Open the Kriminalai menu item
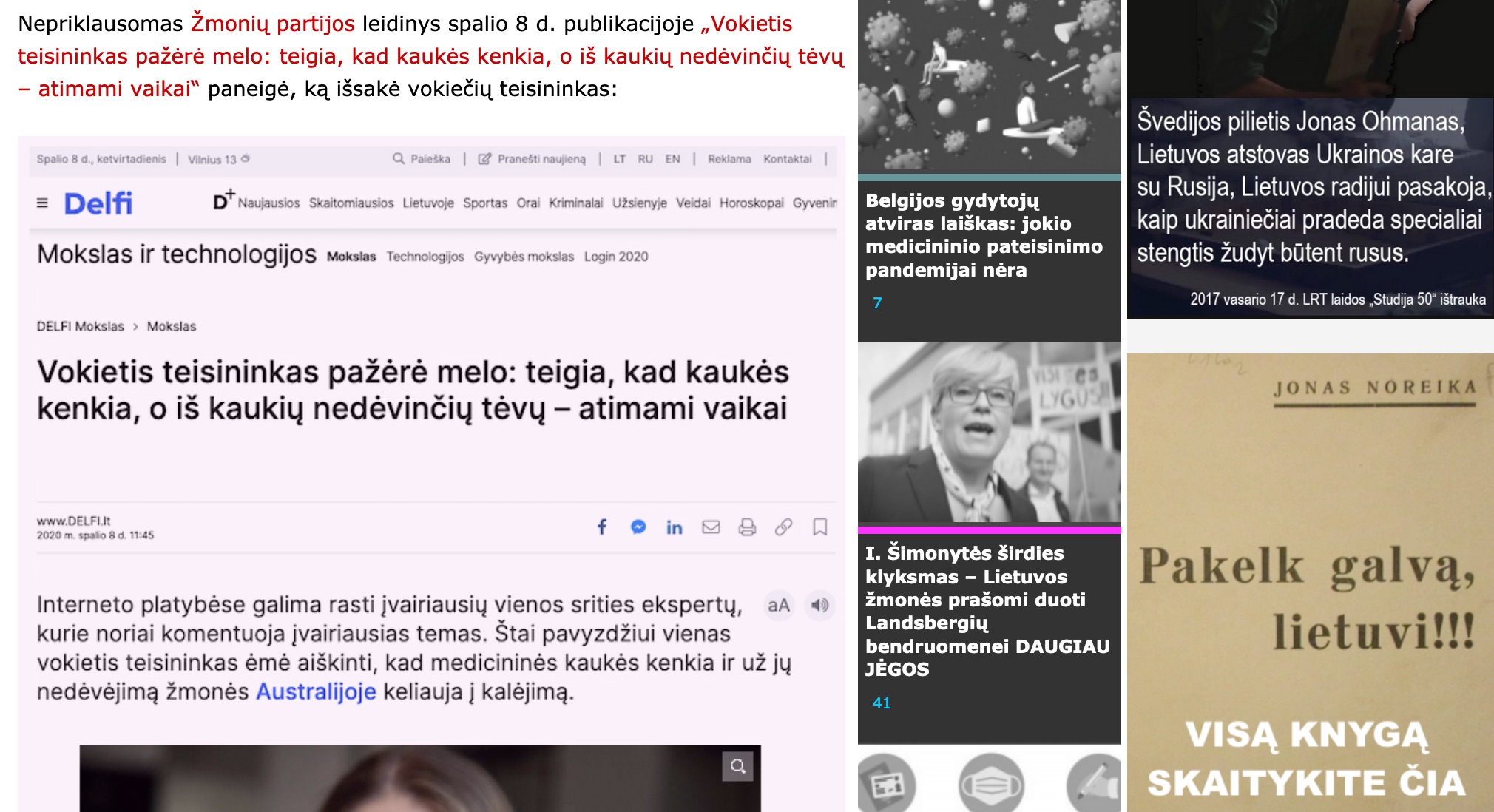This screenshot has width=1494, height=812. click(575, 203)
